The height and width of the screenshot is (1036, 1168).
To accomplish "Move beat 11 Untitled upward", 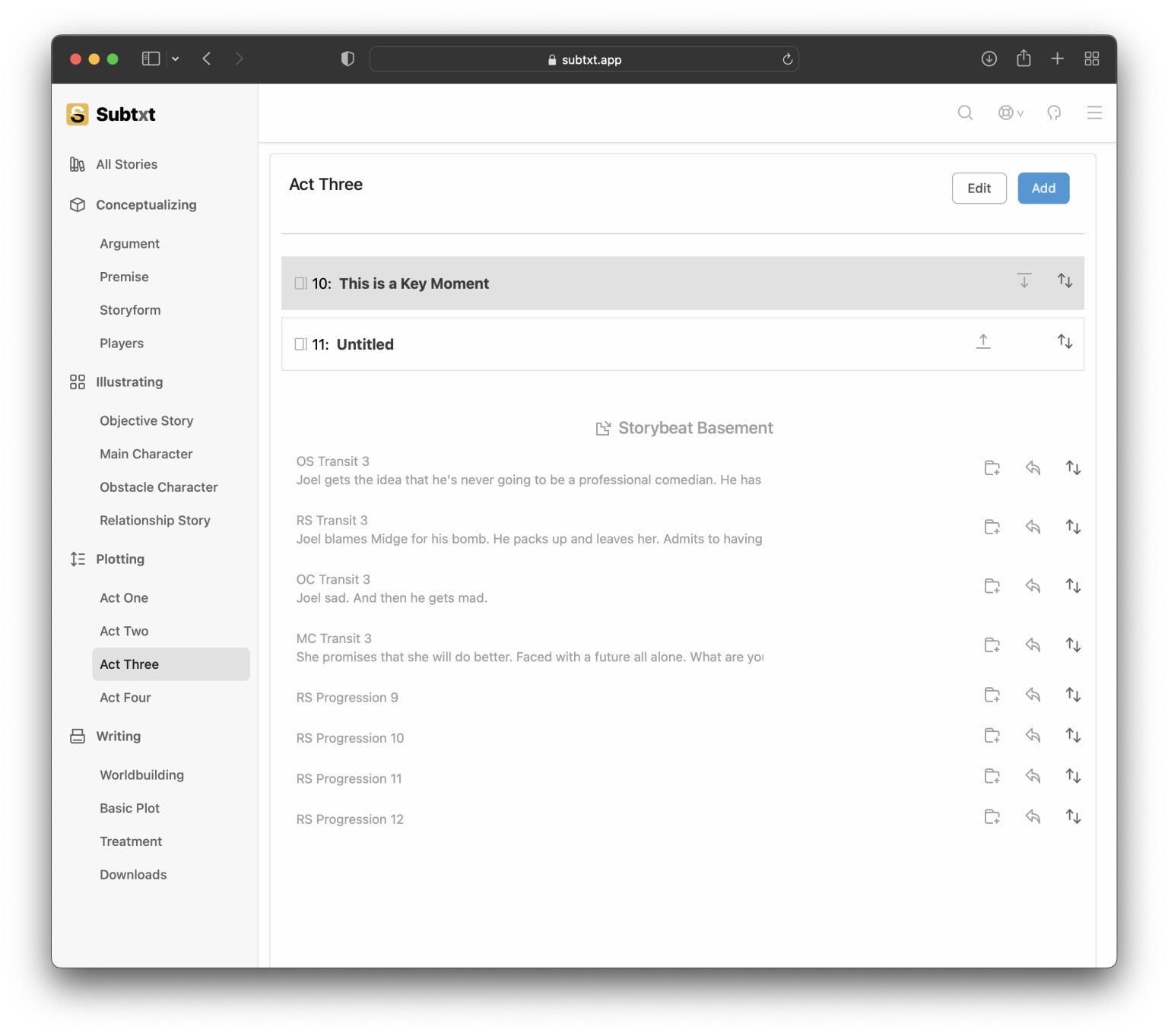I will point(983,341).
